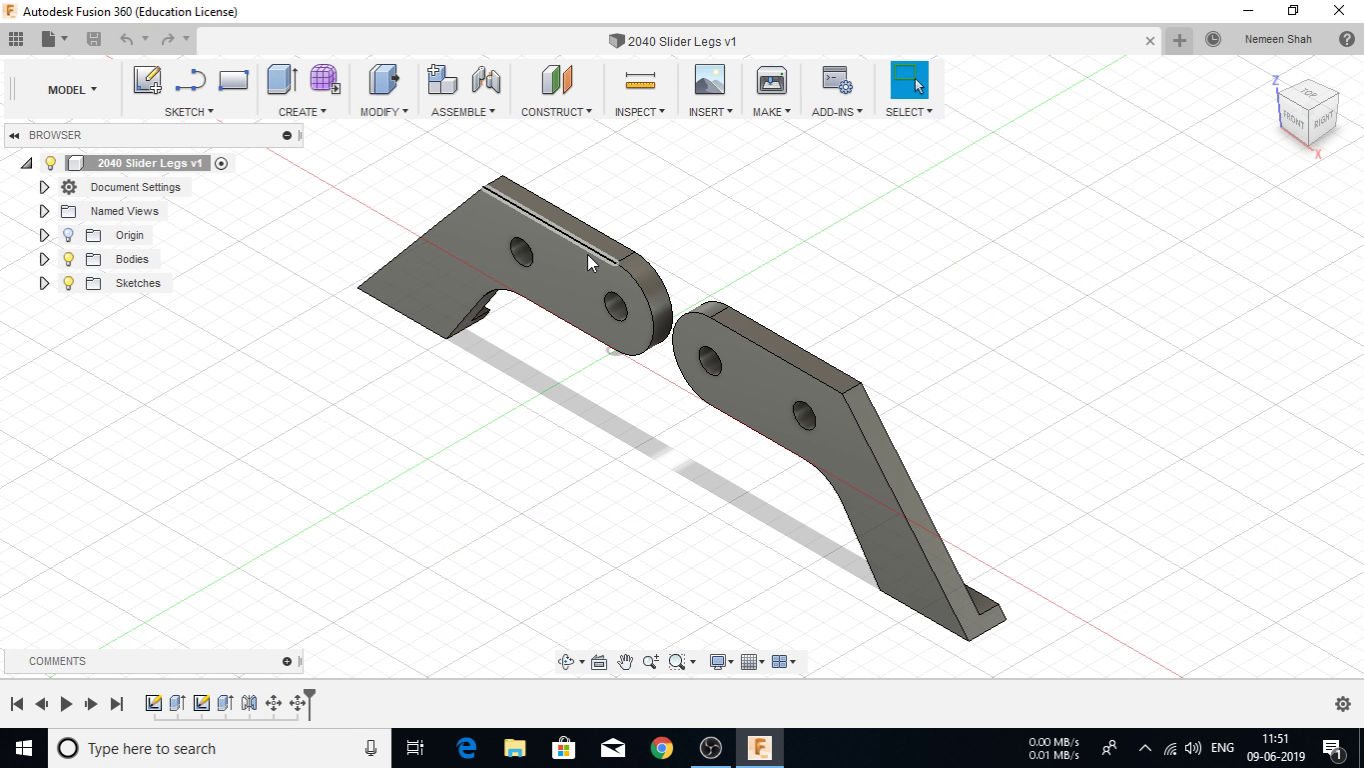Screen dimensions: 1364x768
Task: Click the Fit zoom window tool
Action: tap(677, 662)
